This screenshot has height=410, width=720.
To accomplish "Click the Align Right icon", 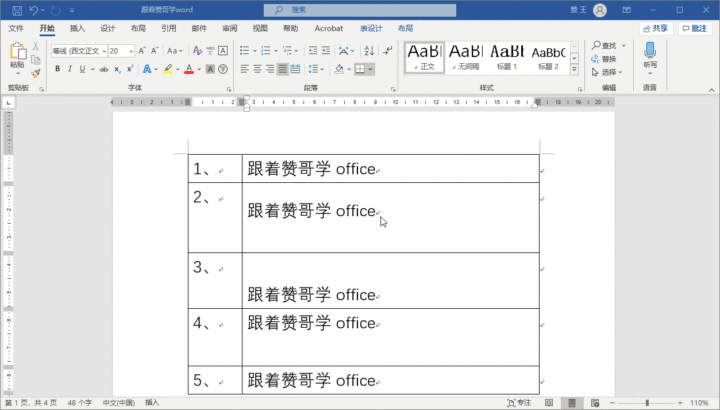I will click(270, 69).
